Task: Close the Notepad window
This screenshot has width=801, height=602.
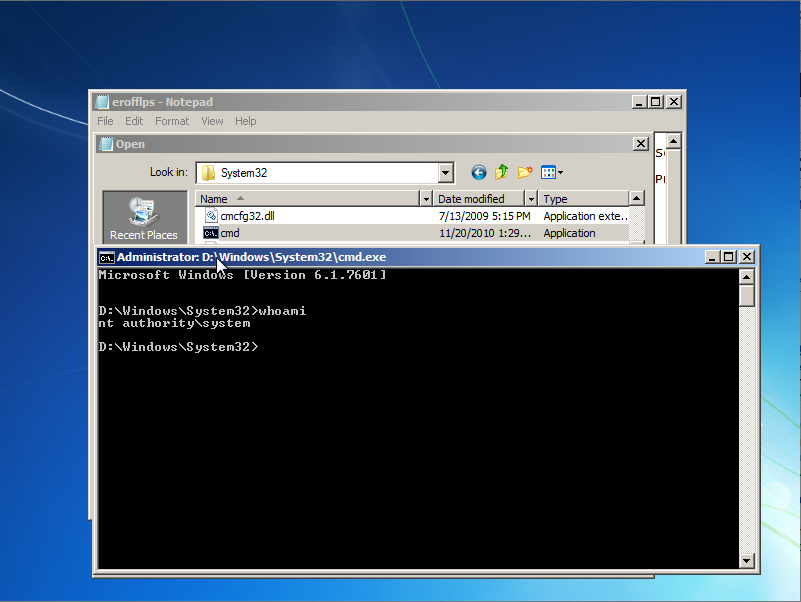Action: click(x=674, y=102)
